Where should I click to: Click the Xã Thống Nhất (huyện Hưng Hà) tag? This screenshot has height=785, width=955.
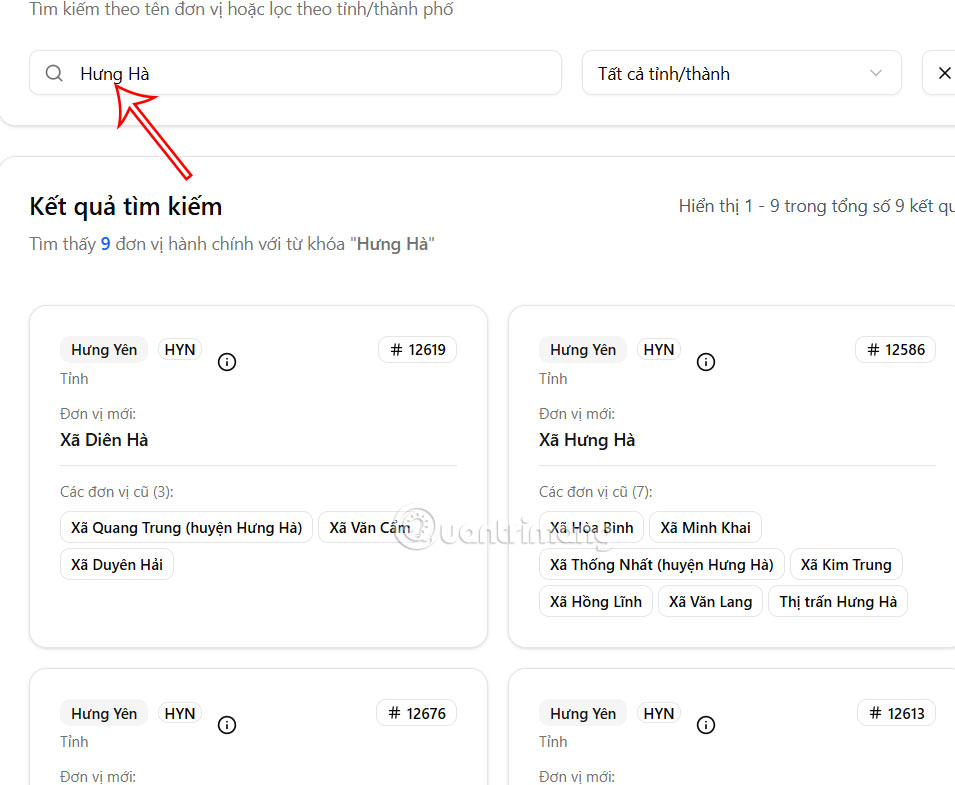(662, 564)
